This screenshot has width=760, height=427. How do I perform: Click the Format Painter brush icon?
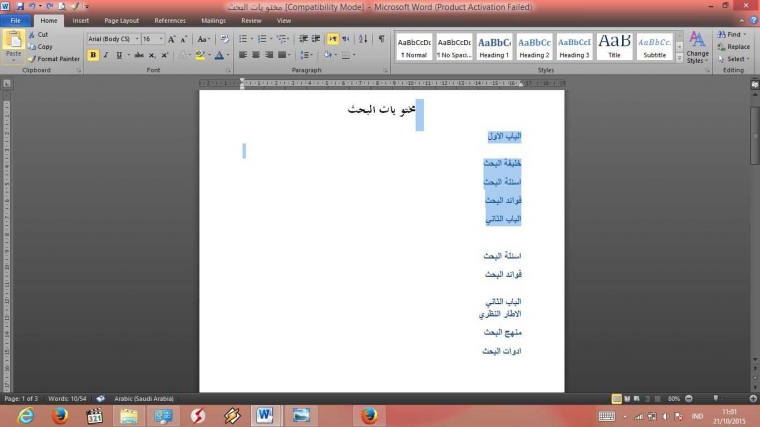[x=33, y=59]
